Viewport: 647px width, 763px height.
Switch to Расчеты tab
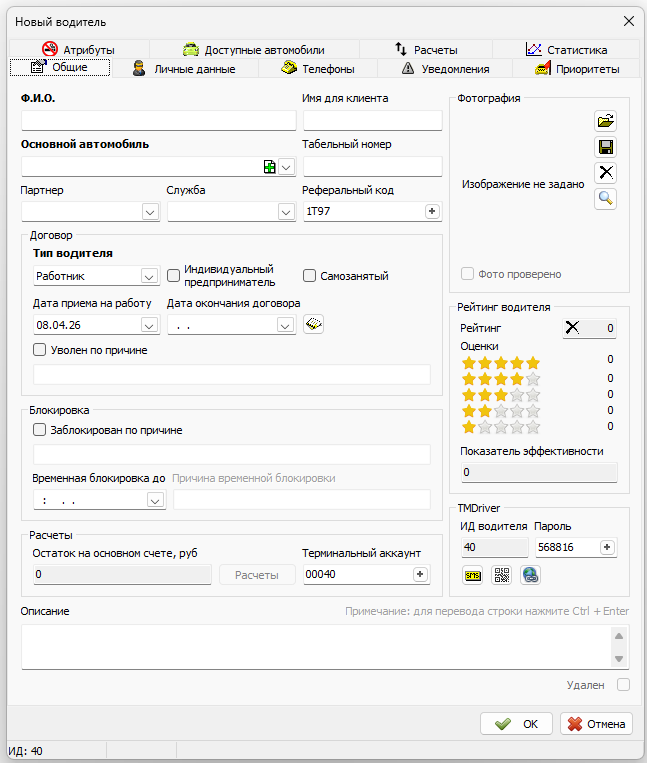click(x=426, y=49)
